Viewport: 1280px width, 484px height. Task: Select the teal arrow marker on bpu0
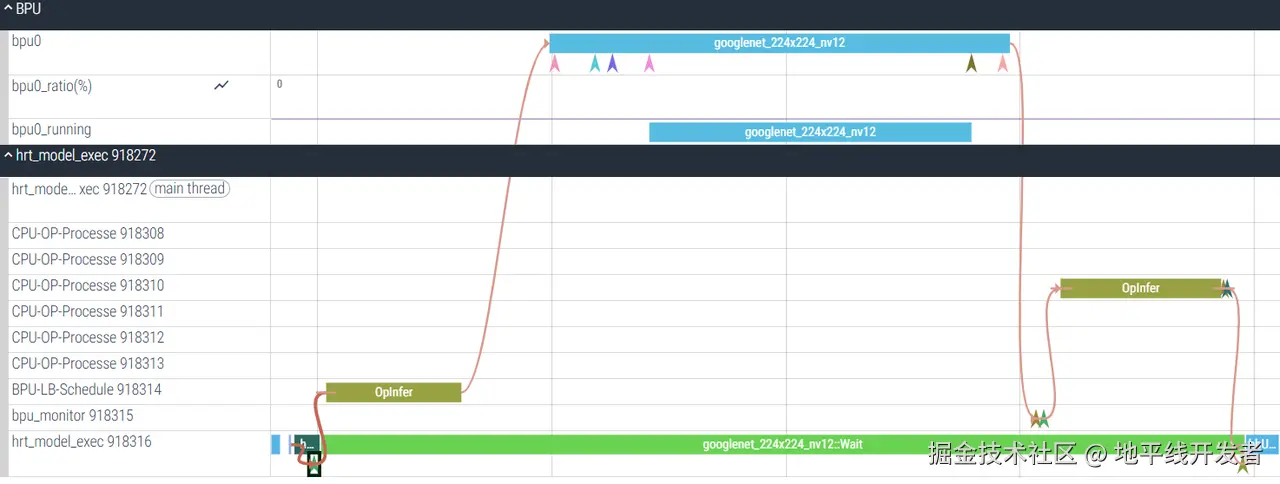[x=596, y=64]
